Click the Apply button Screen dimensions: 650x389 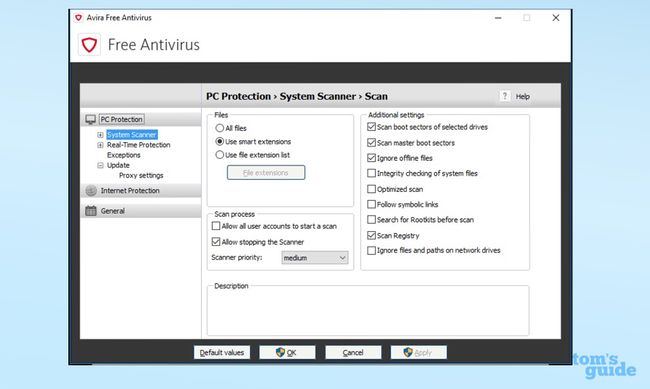(x=419, y=353)
